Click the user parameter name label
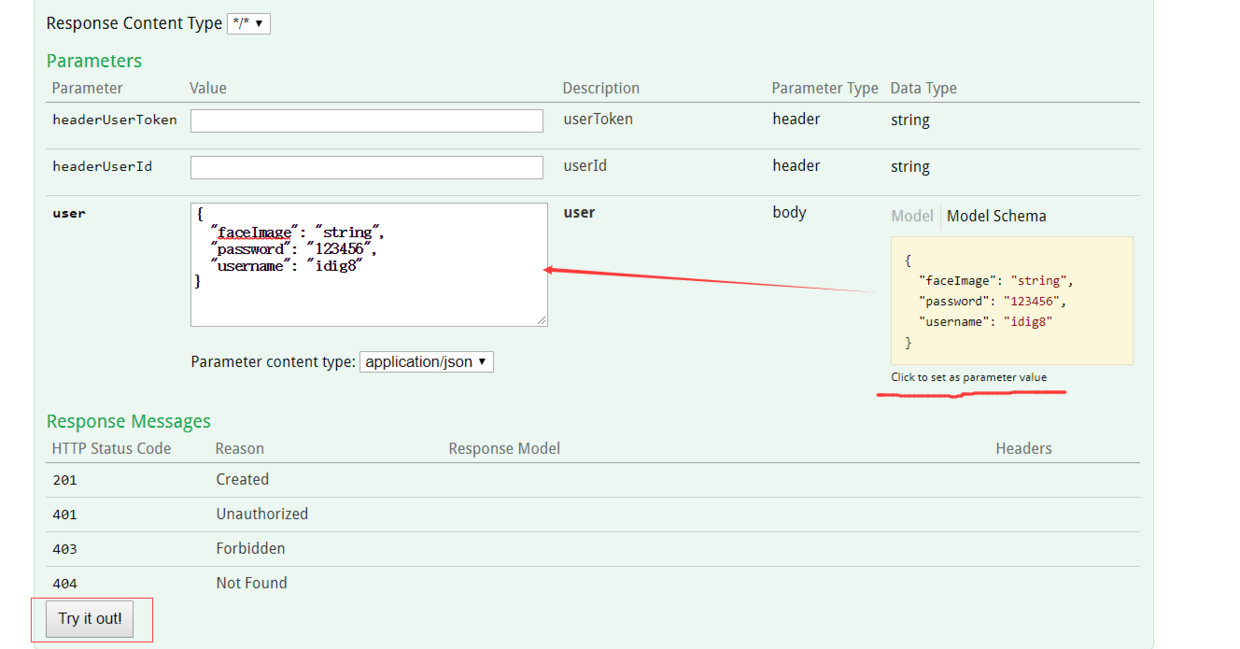1240x649 pixels. tap(69, 213)
